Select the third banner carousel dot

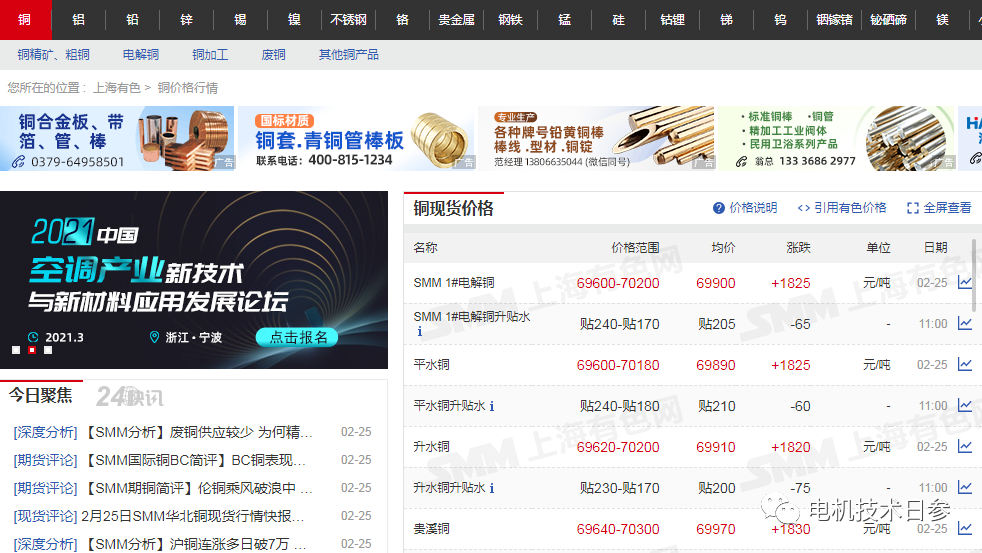[x=48, y=350]
